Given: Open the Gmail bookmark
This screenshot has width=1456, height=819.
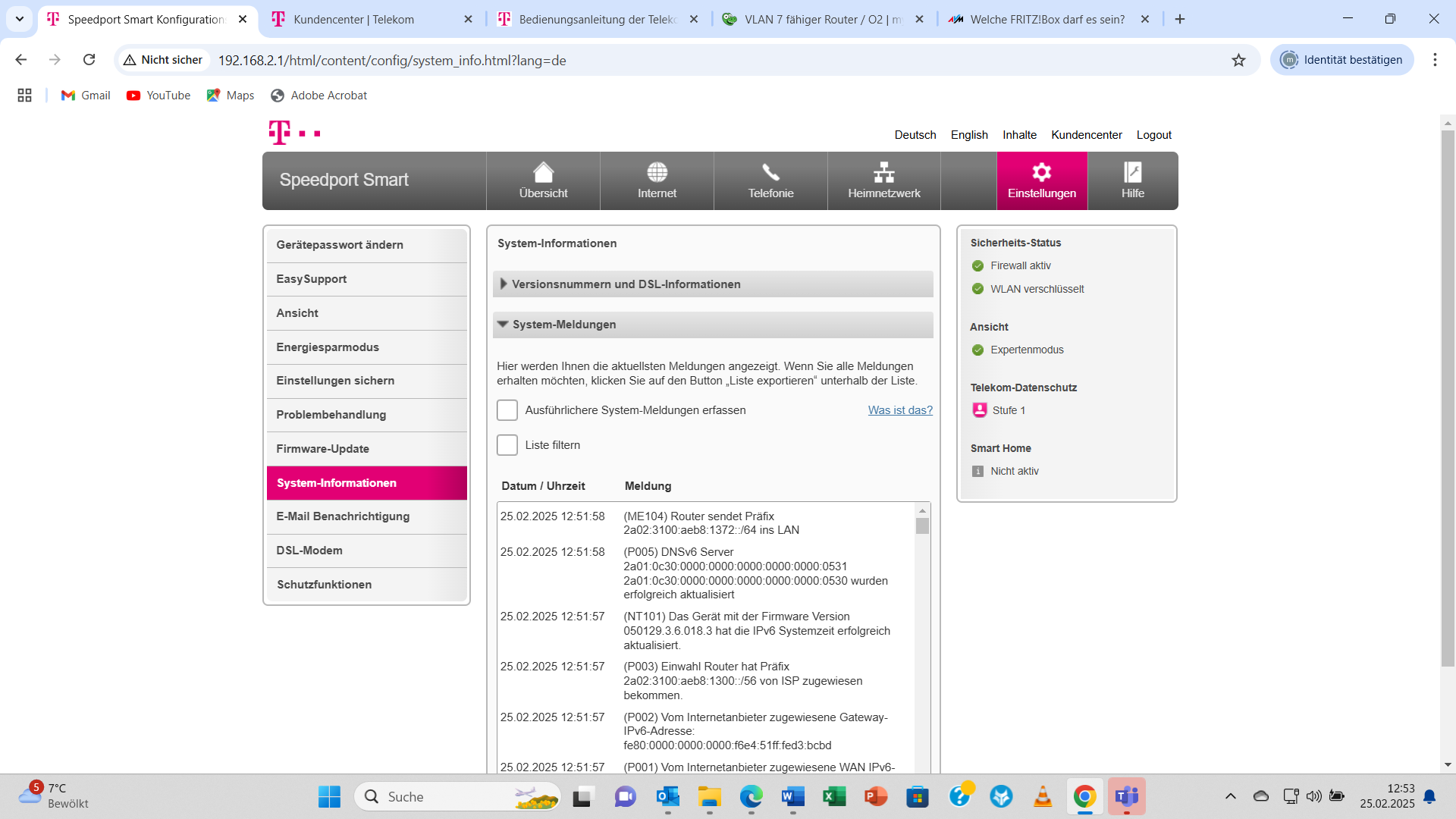Looking at the screenshot, I should (86, 95).
